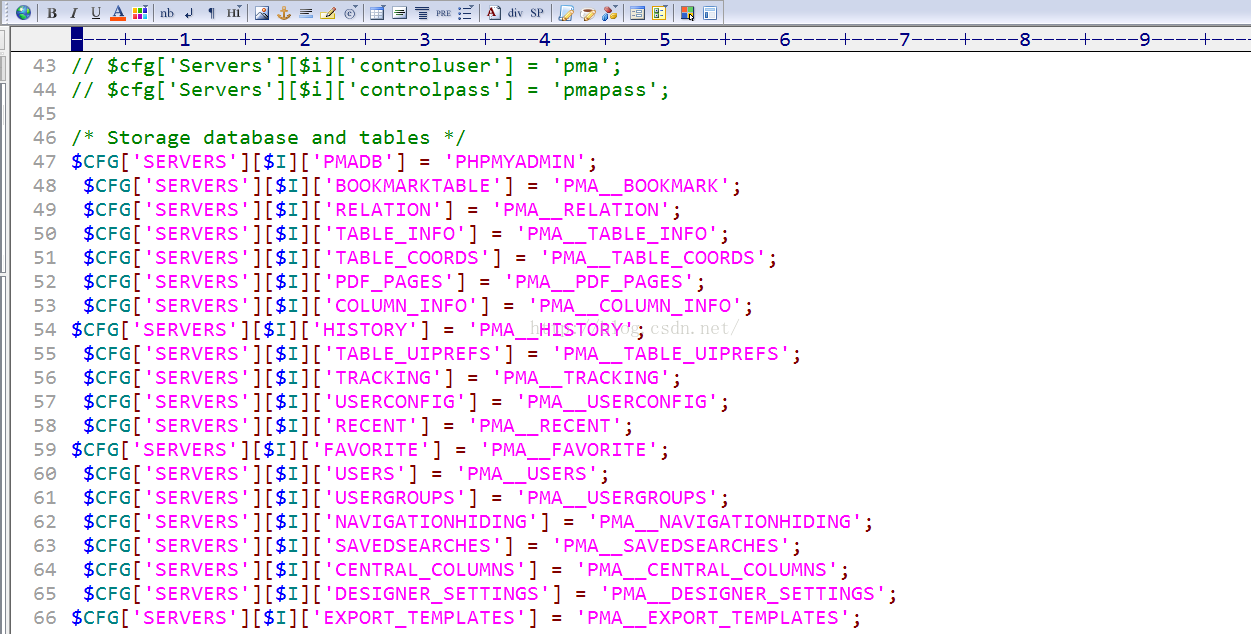Insert a non-breaking space (nb)

(x=167, y=13)
